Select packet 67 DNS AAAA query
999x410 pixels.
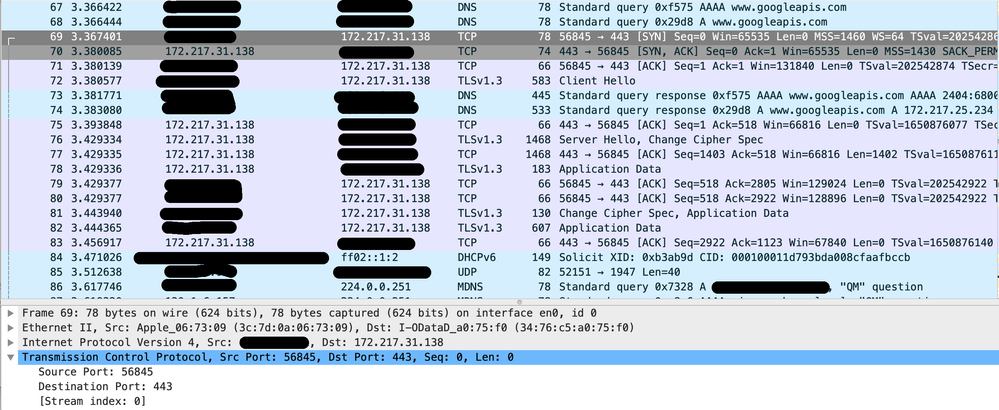coord(500,8)
